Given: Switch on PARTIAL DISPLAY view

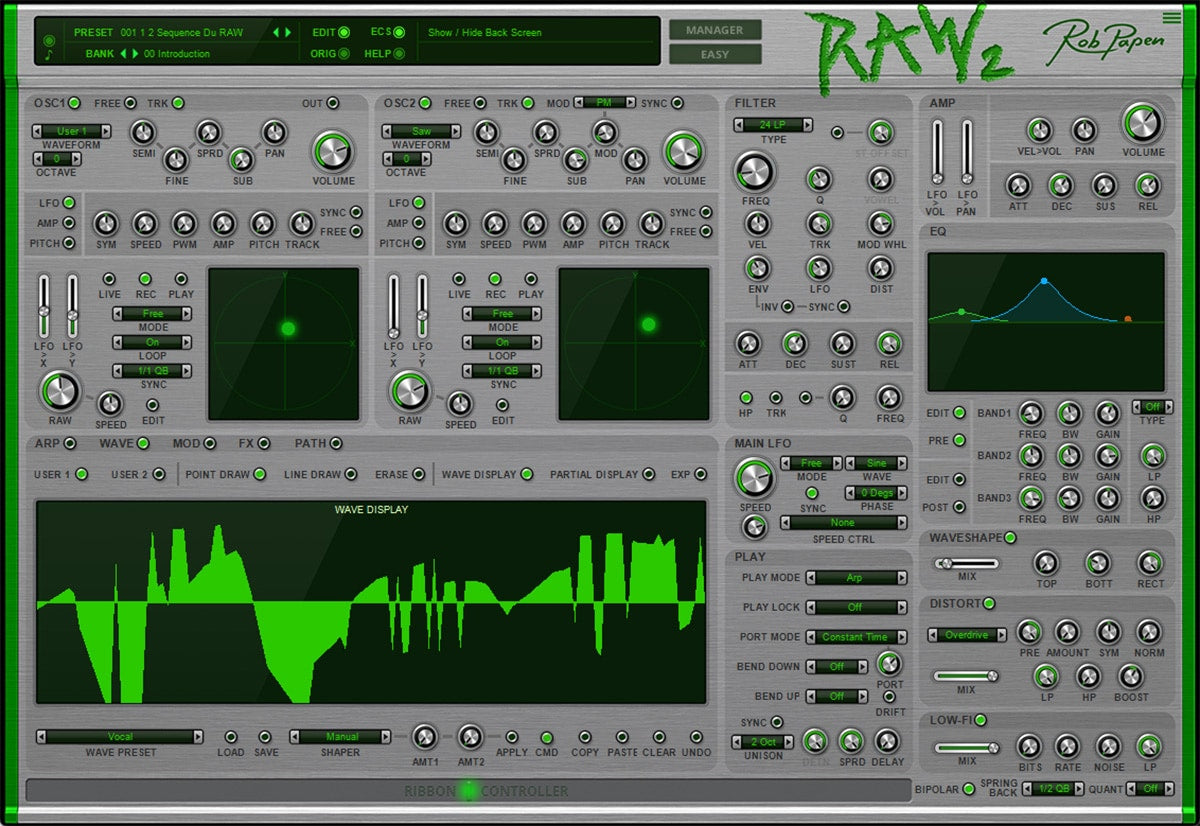Looking at the screenshot, I should click(x=648, y=474).
